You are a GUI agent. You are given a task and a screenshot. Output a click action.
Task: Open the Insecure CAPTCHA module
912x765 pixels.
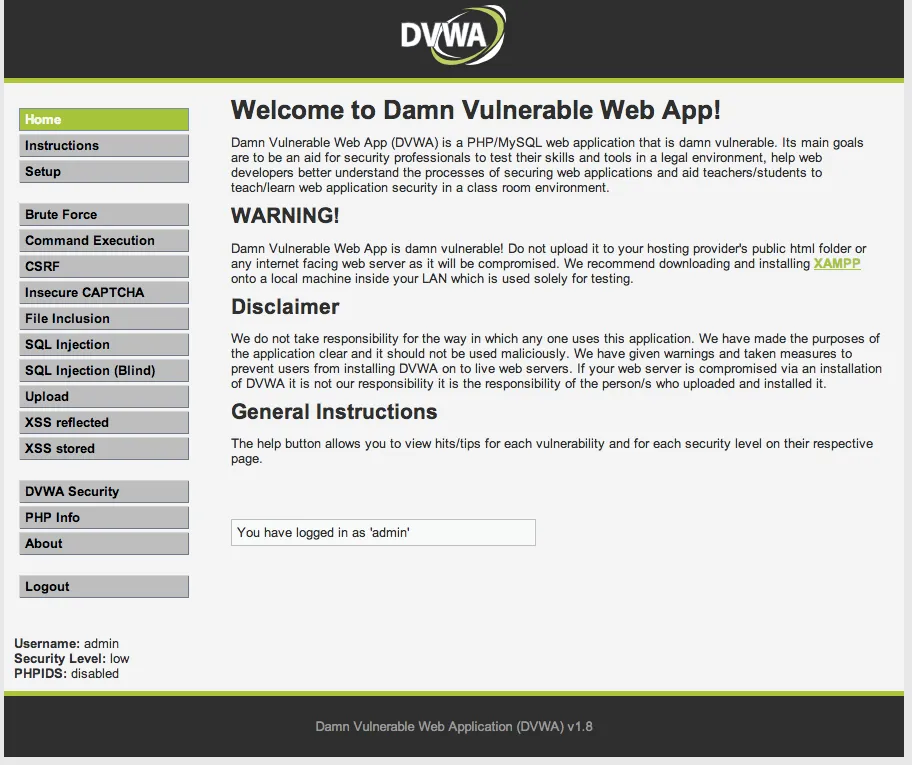[103, 292]
